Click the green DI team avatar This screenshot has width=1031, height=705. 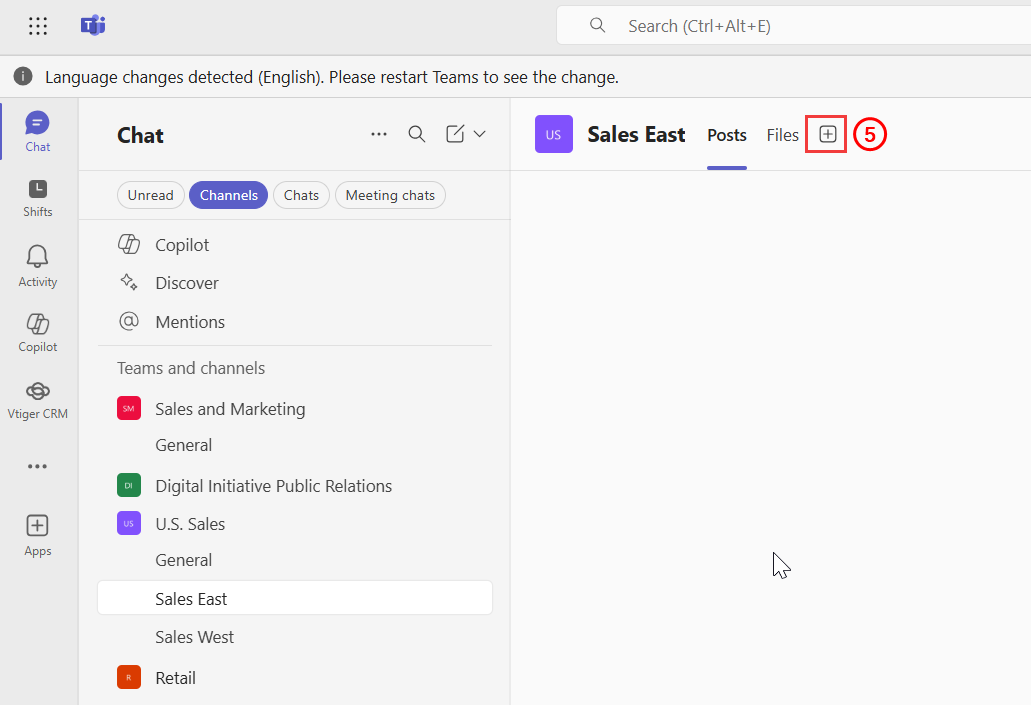point(129,485)
